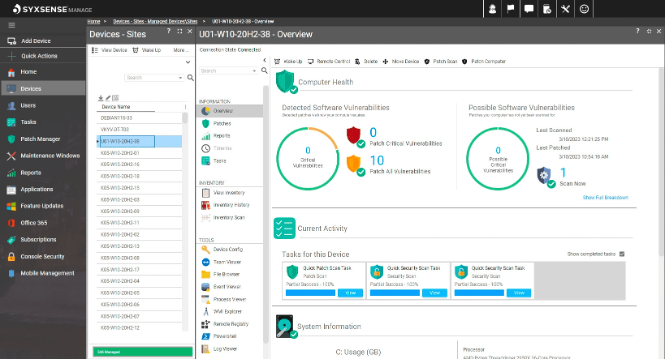
Task: Open the Tasks section in the left sidebar
Action: click(x=28, y=122)
